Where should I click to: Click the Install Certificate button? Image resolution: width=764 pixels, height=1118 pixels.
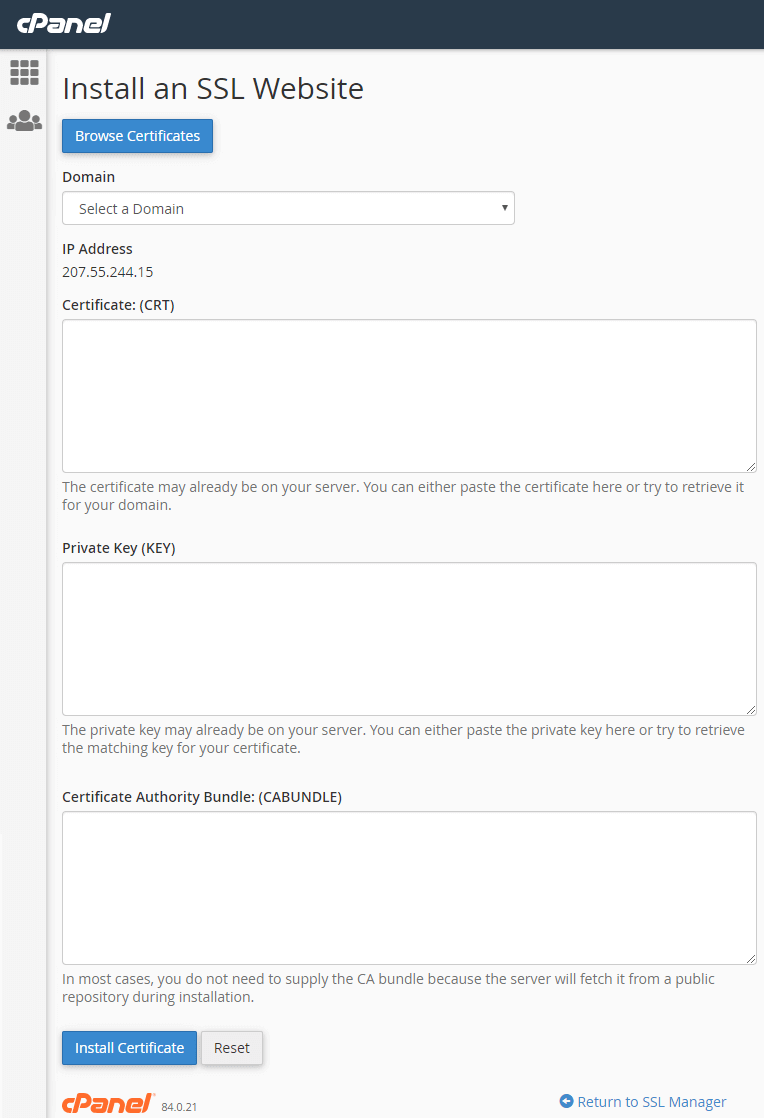tap(129, 1047)
